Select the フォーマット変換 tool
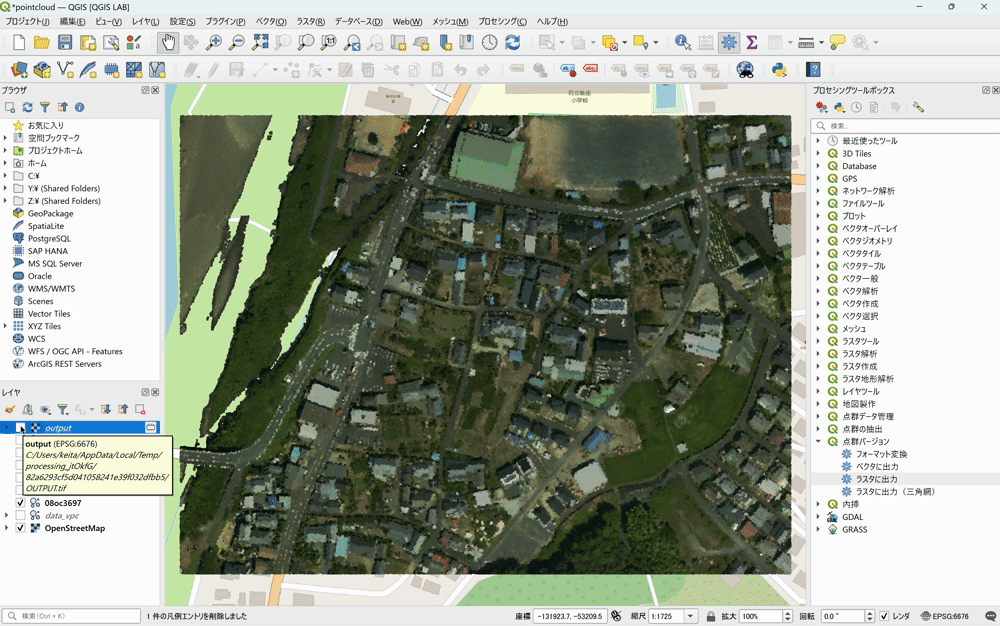The image size is (1000, 626). pos(881,454)
